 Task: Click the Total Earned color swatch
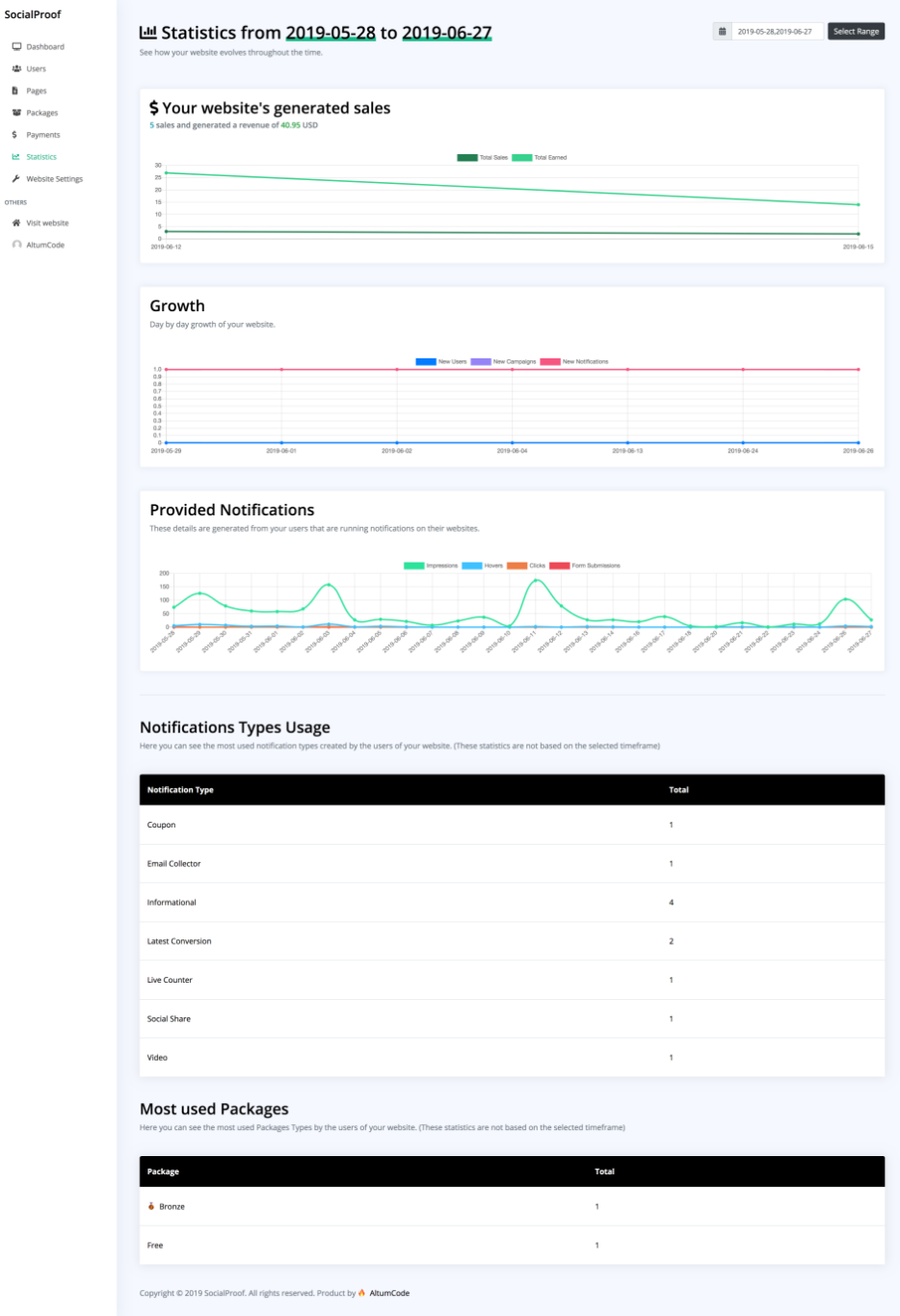(x=521, y=158)
